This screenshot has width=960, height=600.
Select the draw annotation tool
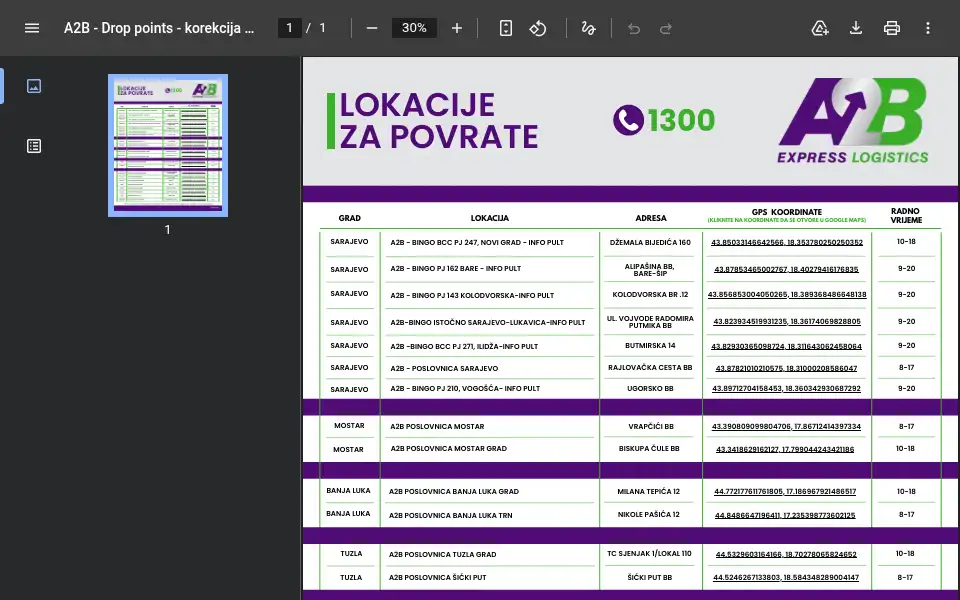tap(588, 28)
